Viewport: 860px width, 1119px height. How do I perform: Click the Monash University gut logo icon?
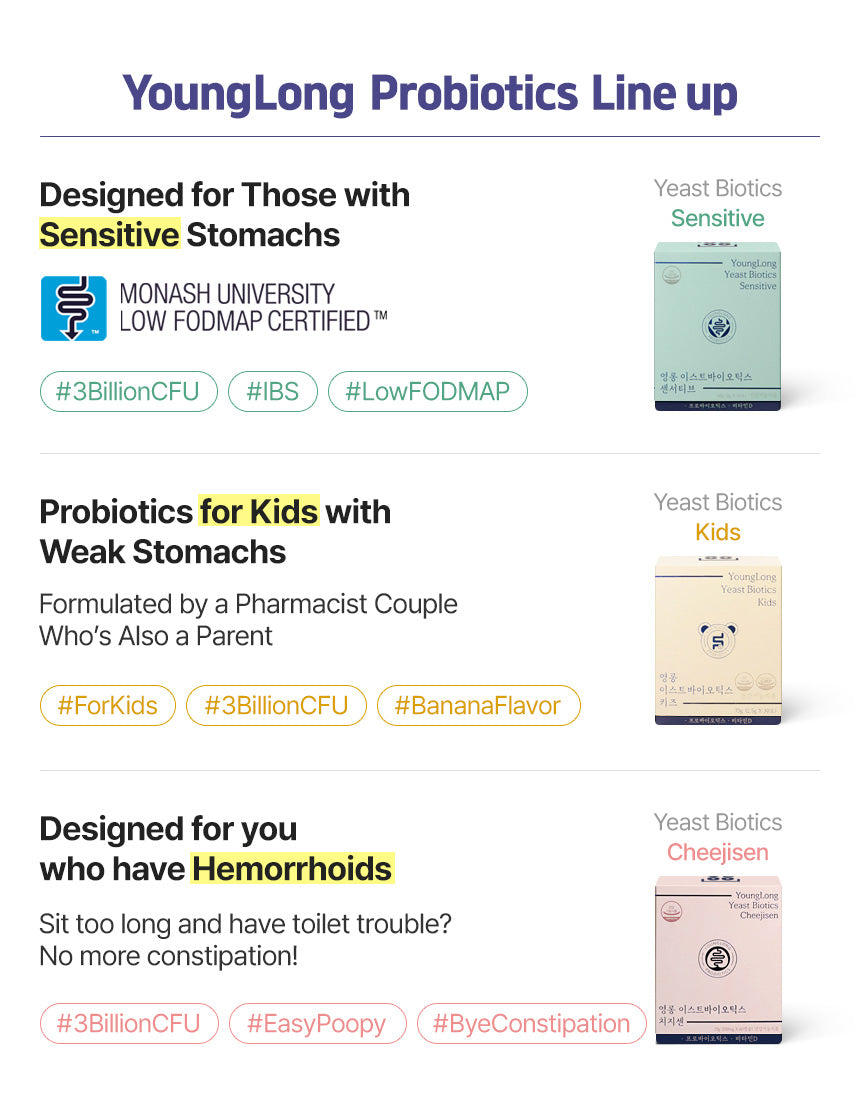(x=74, y=308)
